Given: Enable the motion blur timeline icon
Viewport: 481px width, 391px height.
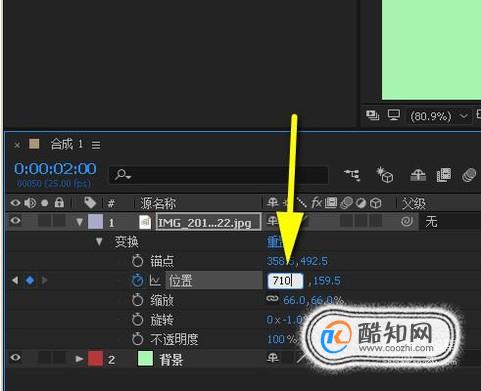Looking at the screenshot, I should click(469, 175).
